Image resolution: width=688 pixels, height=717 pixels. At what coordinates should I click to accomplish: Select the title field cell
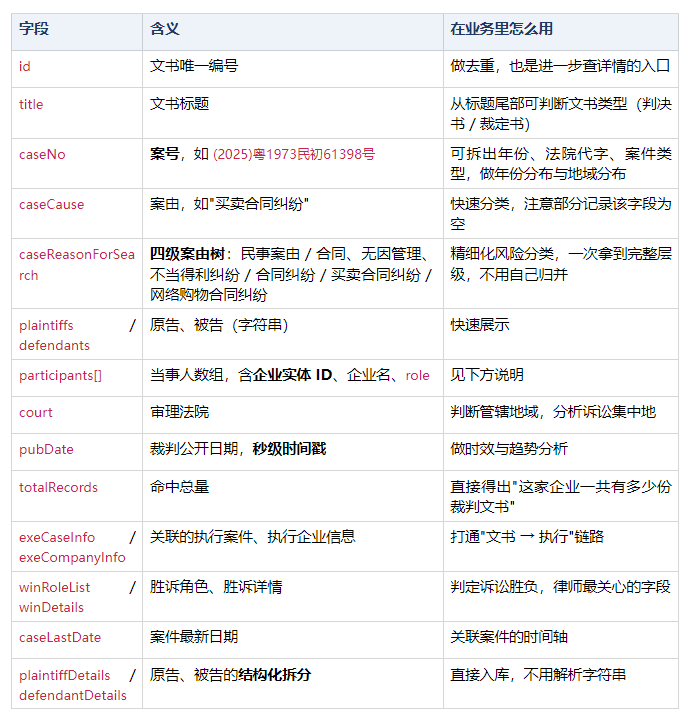pos(77,113)
